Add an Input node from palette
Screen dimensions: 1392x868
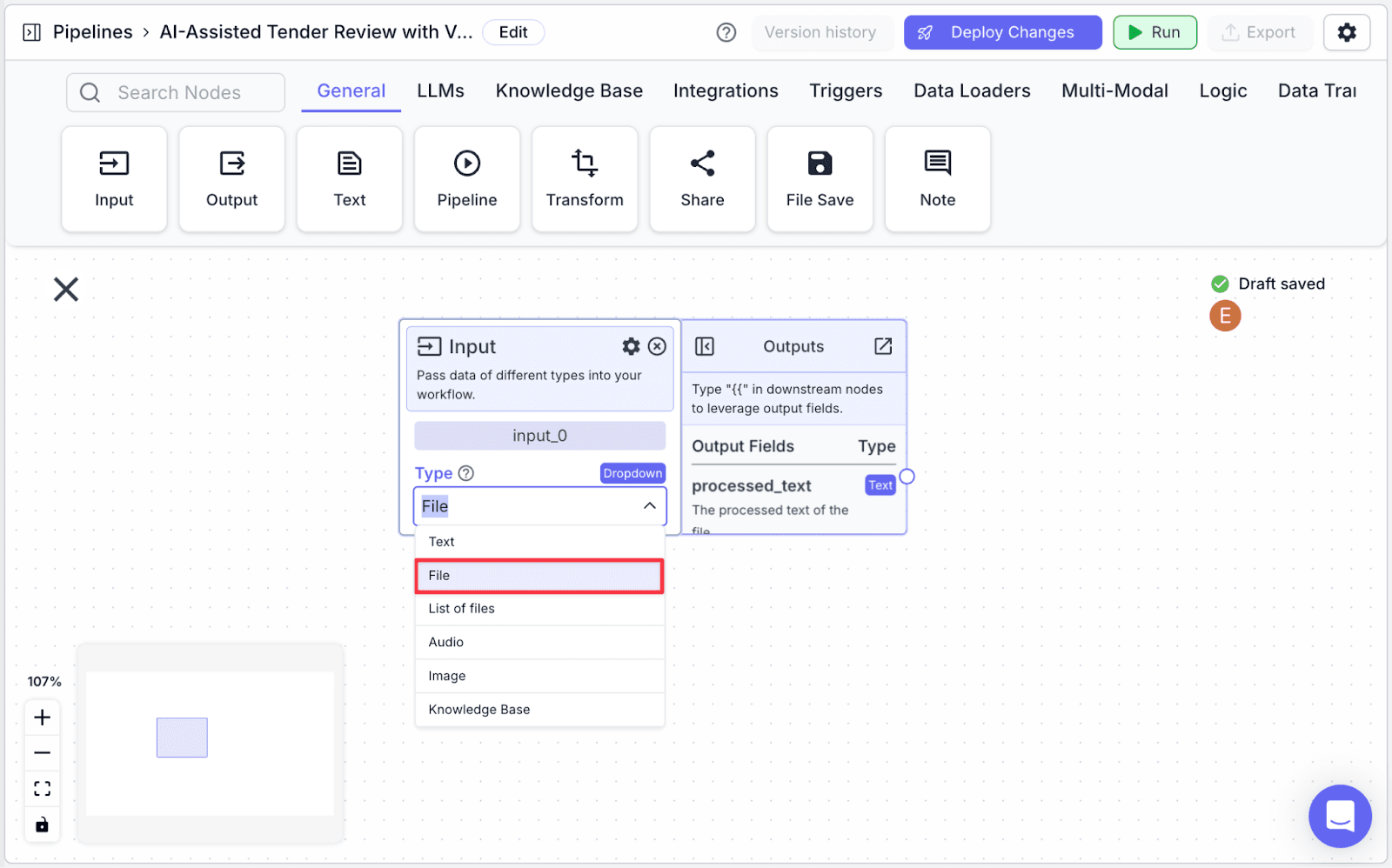[x=114, y=179]
